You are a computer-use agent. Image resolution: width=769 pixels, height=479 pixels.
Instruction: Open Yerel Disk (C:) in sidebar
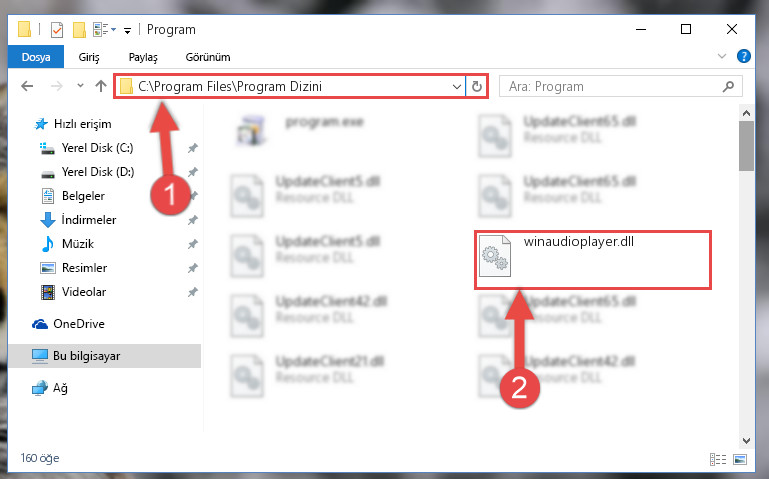point(97,148)
